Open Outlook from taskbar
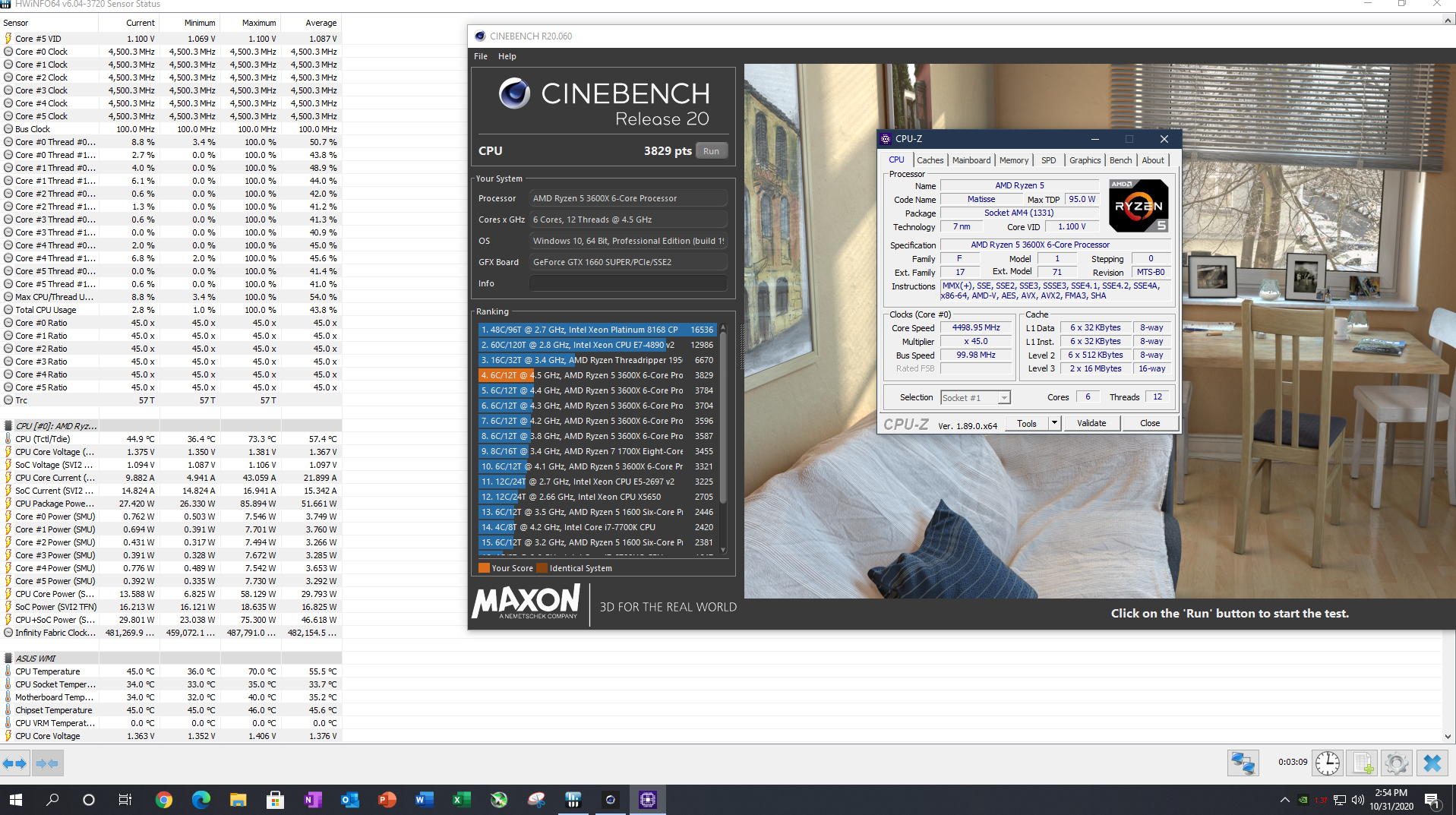 pyautogui.click(x=349, y=800)
